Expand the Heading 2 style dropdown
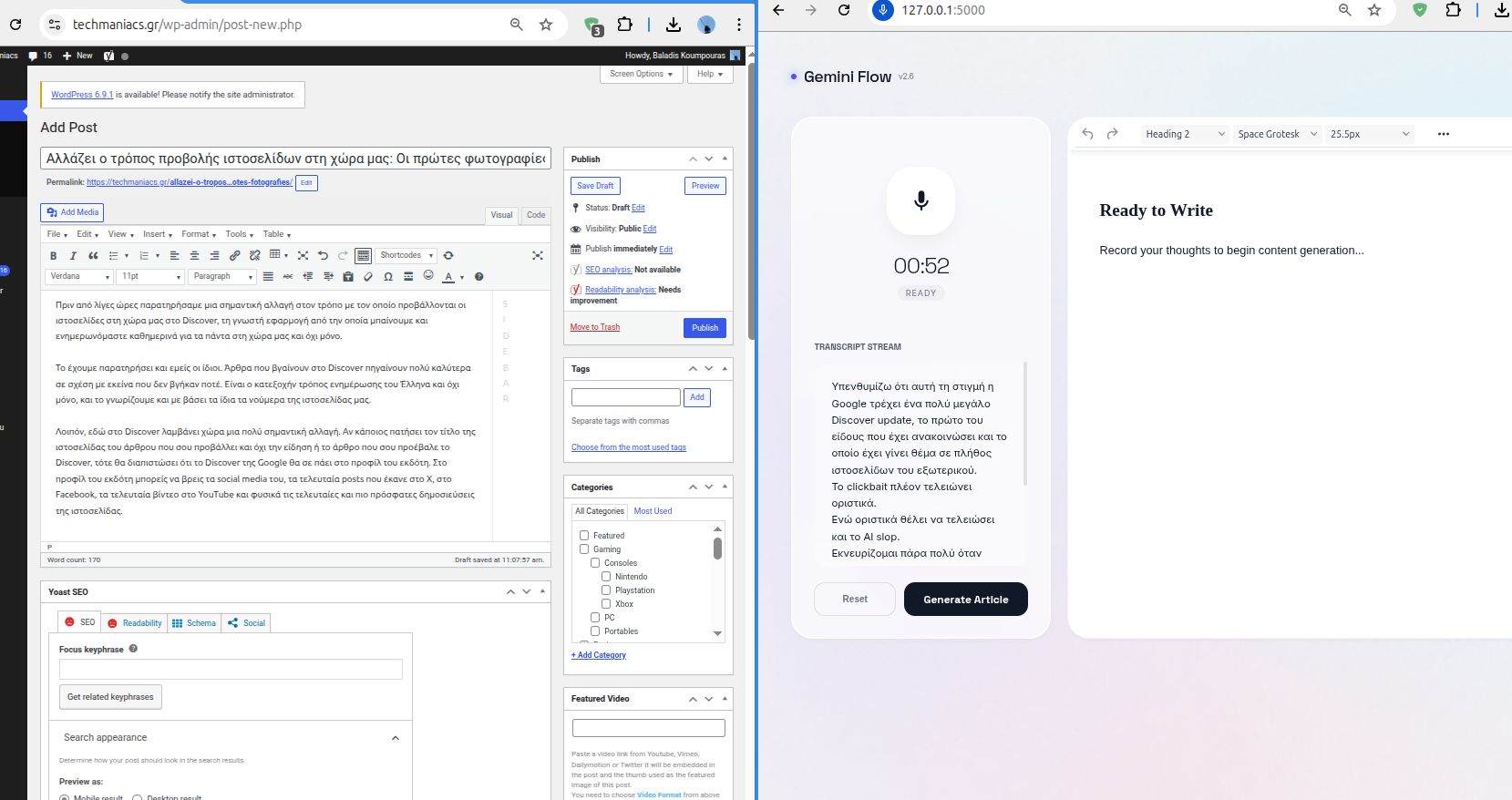Image resolution: width=1512 pixels, height=800 pixels. coord(1184,134)
